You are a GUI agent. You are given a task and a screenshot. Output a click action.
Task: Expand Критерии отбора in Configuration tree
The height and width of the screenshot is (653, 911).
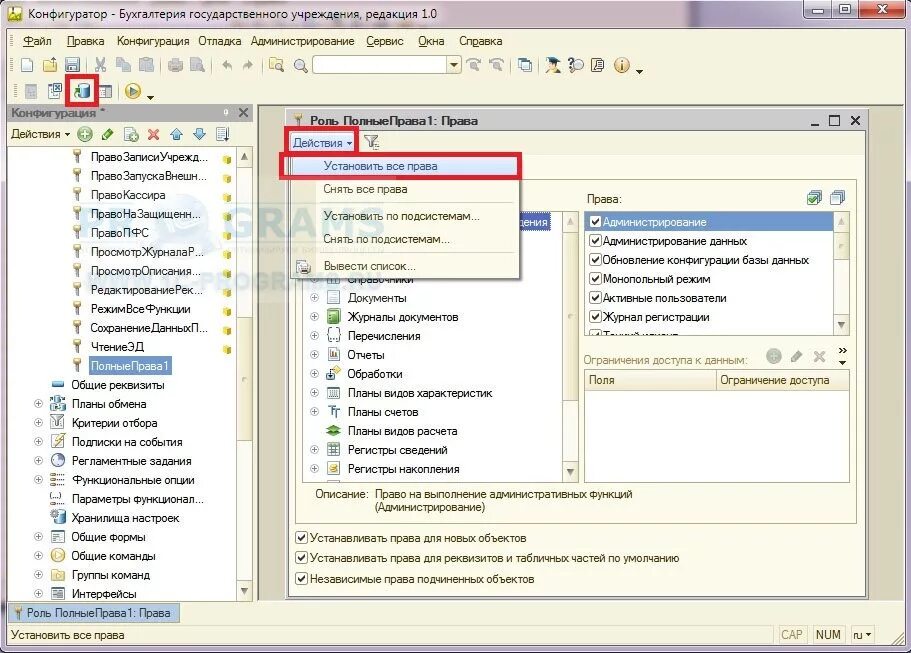pos(38,422)
